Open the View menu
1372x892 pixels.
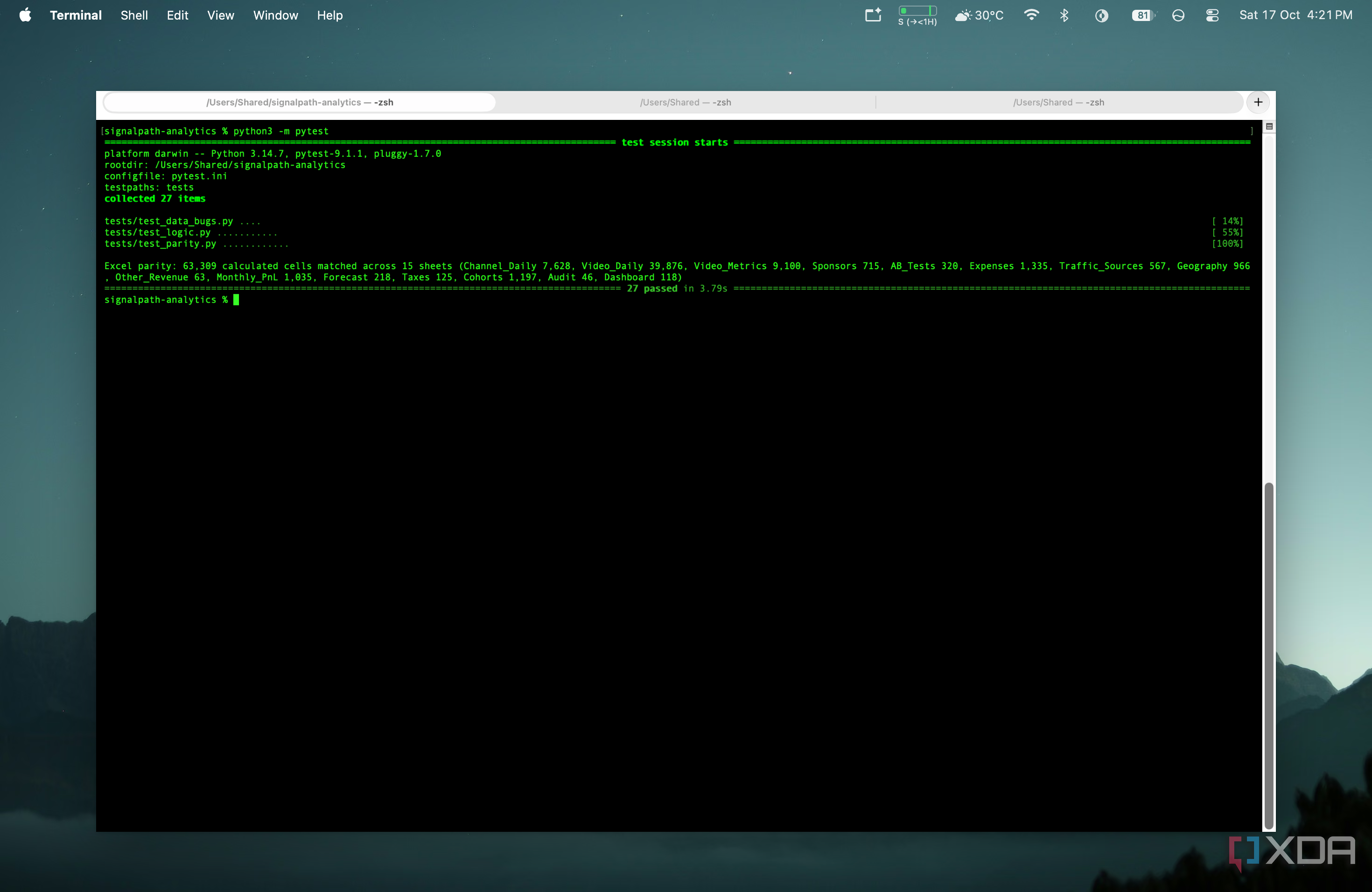click(220, 15)
